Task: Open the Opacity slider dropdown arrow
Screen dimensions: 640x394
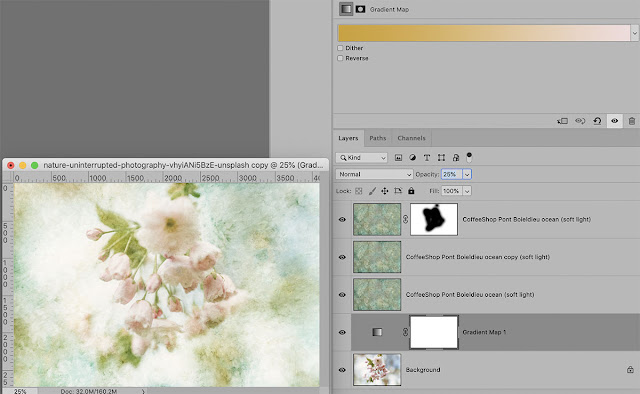Action: point(467,174)
